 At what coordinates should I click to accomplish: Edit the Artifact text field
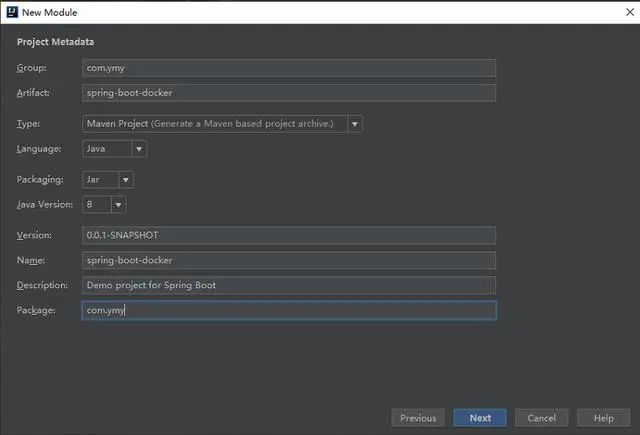[x=289, y=93]
